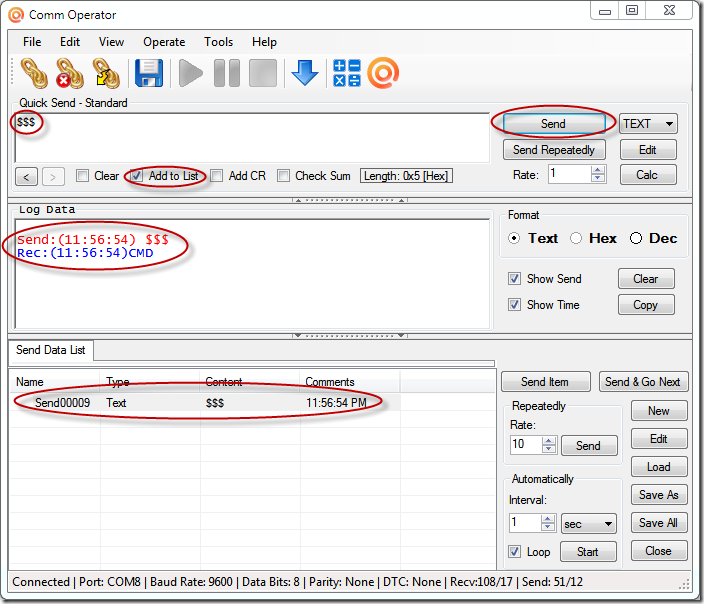Open the Help menu
This screenshot has height=604, width=704.
pos(264,42)
